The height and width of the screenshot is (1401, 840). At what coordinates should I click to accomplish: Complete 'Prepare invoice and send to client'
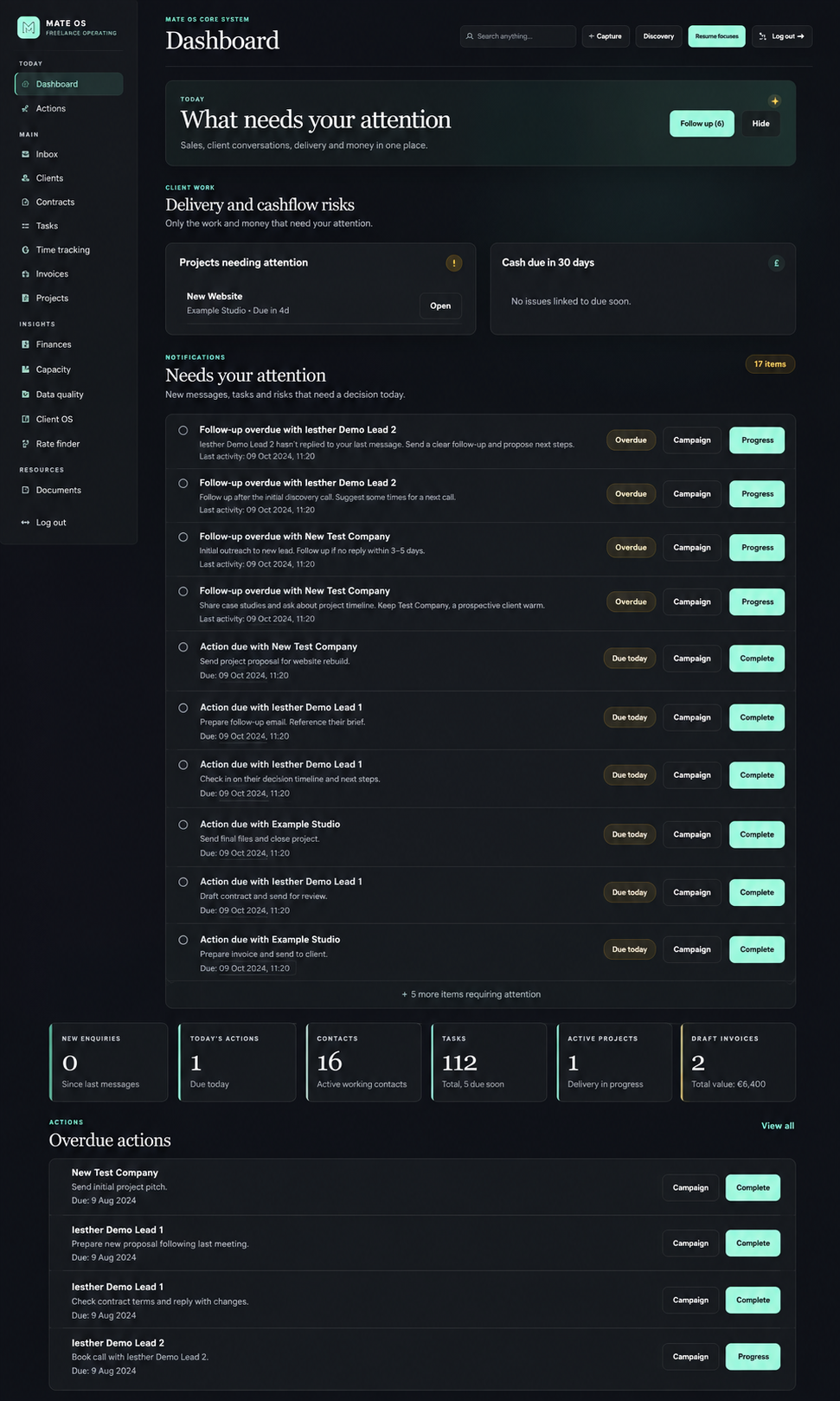coord(757,949)
